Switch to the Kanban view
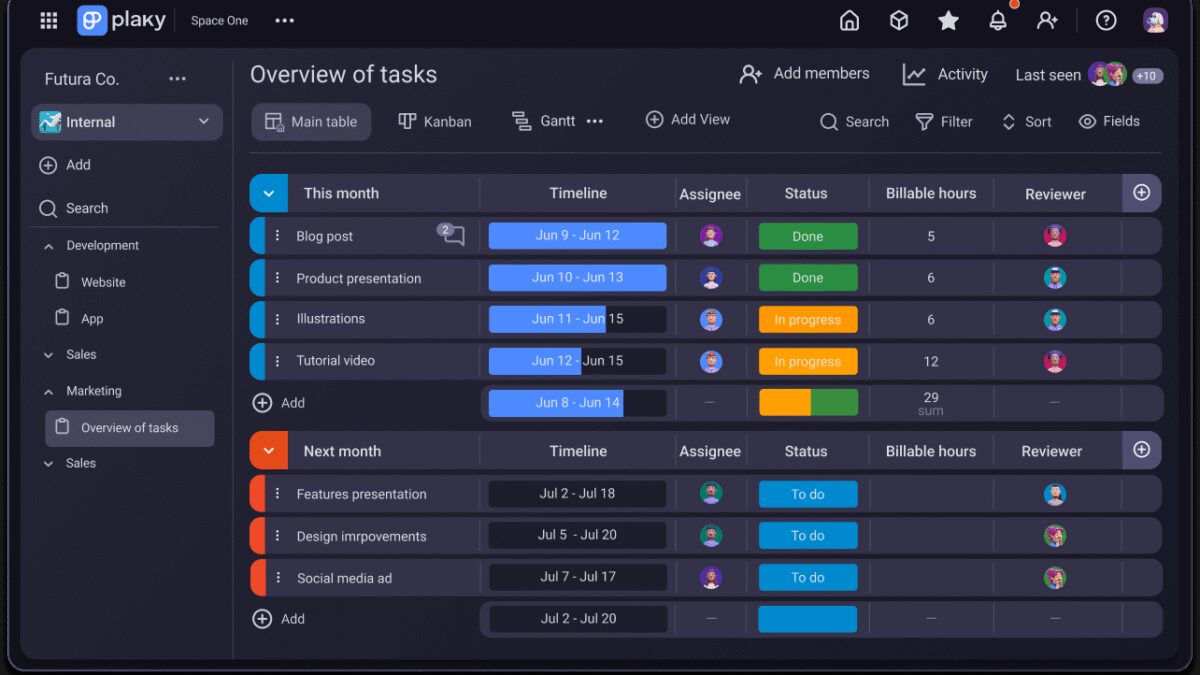The image size is (1200, 675). coord(435,122)
